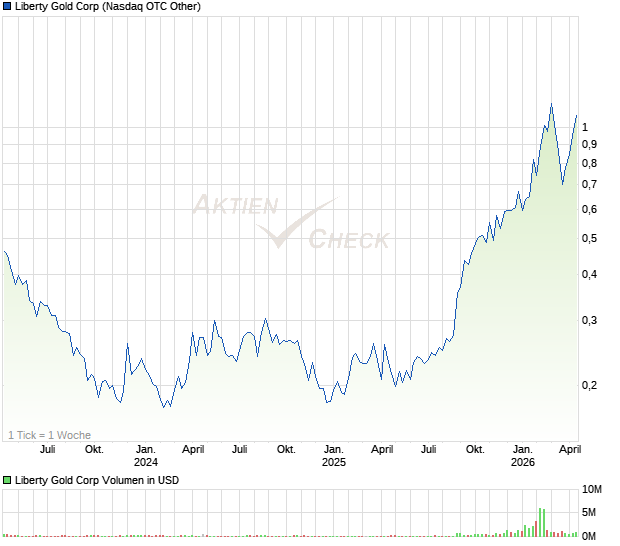Click the 10M volume axis label
Image resolution: width=620 pixels, height=546 pixels.
pos(592,490)
